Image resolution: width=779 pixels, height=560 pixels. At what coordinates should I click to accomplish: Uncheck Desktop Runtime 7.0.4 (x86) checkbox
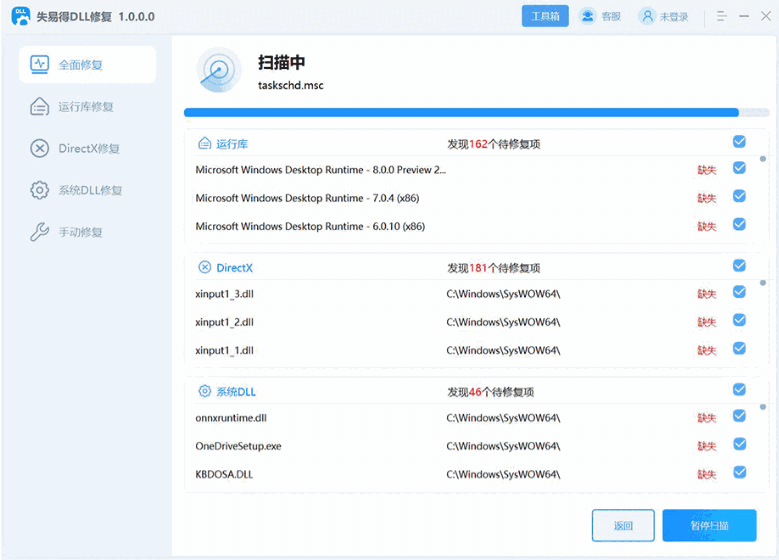point(739,196)
